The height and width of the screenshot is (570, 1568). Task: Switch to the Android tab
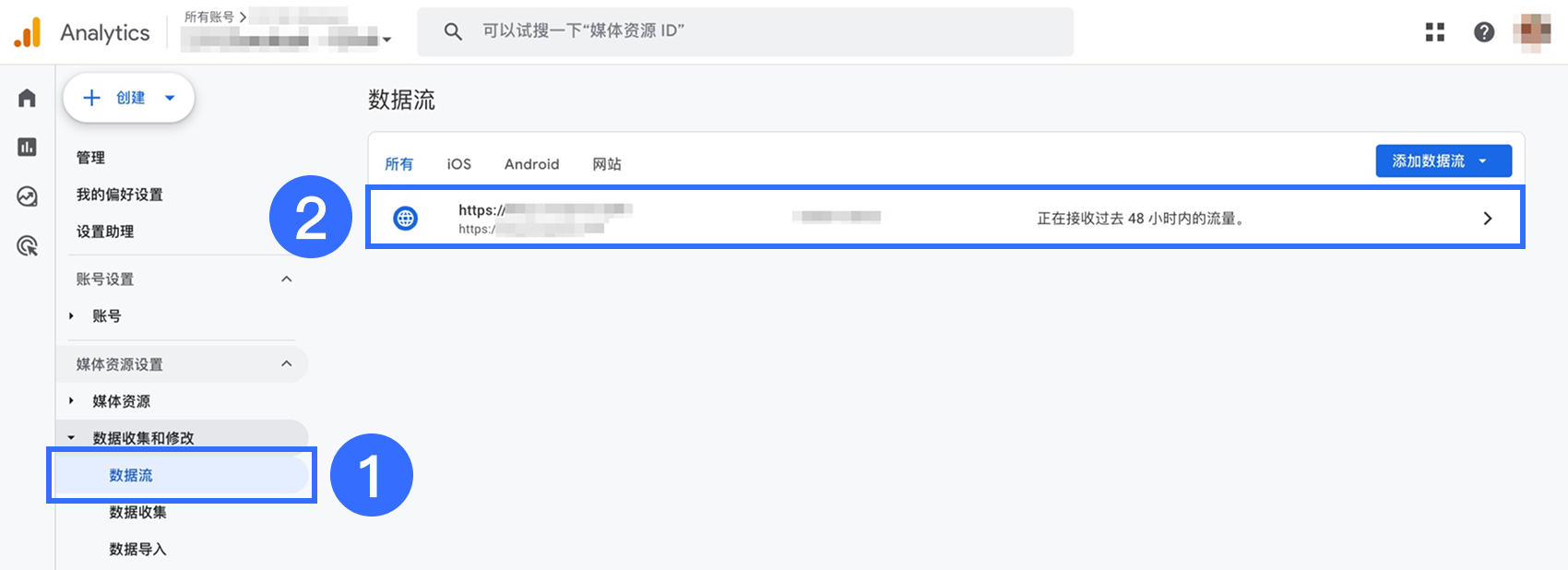tap(531, 164)
